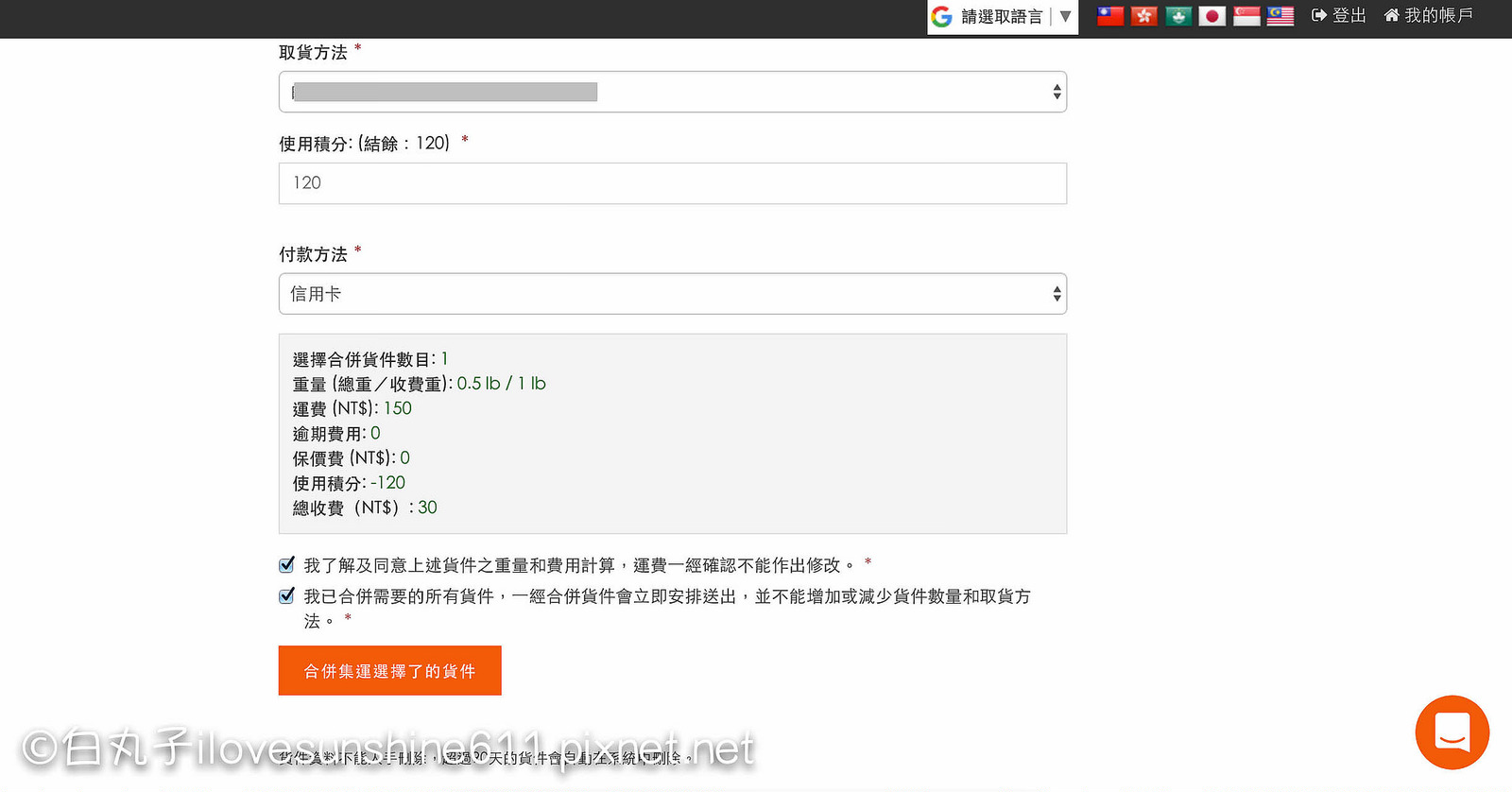Viewport: 1512px width, 792px height.
Task: Click the Malaysia flag icon
Action: 1280,16
